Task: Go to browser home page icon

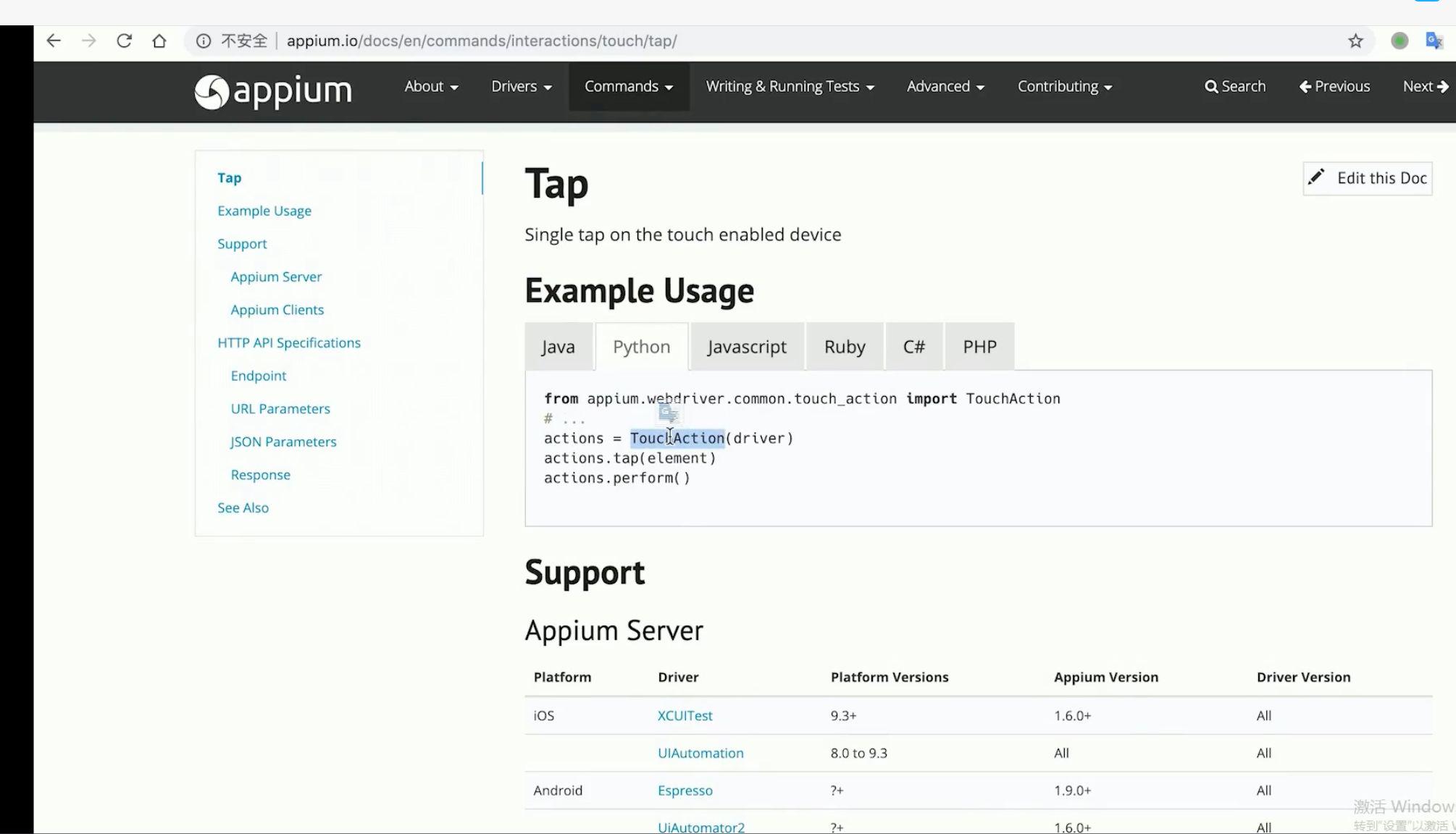Action: 159,41
